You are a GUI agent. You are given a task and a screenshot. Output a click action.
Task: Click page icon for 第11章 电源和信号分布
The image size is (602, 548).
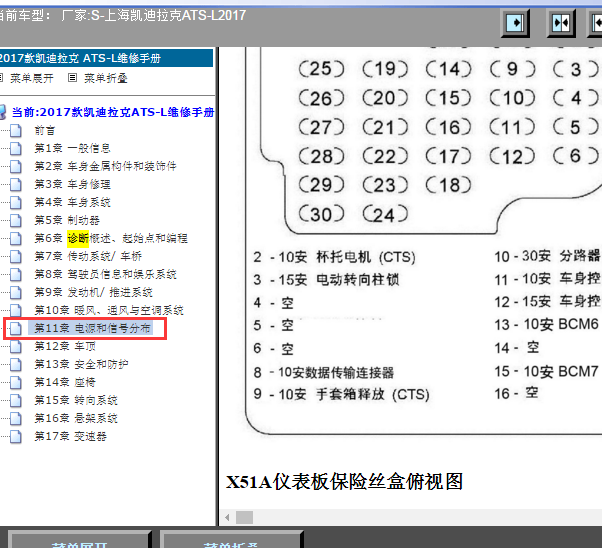click(x=16, y=328)
